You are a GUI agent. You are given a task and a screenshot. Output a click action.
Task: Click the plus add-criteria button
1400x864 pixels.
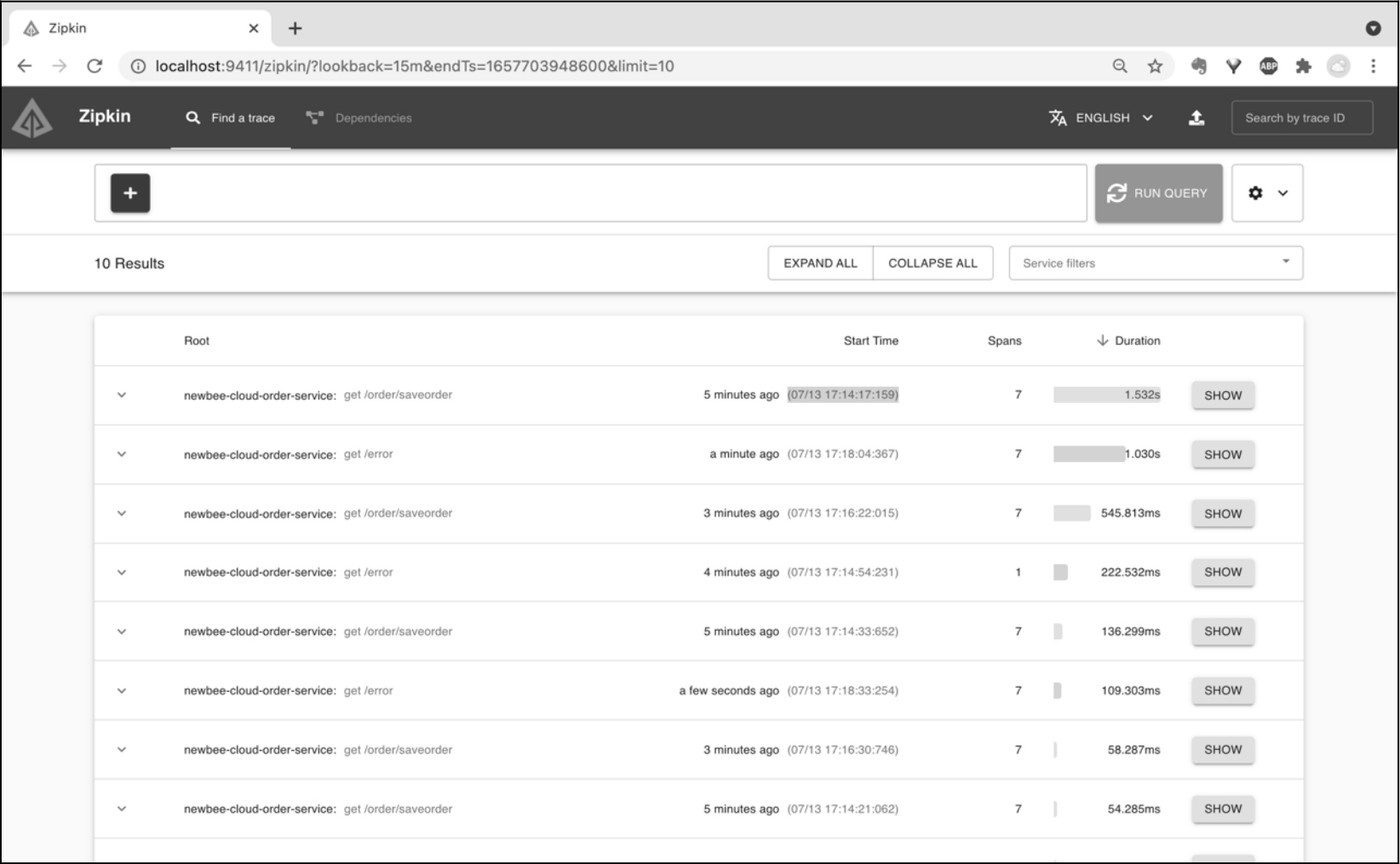(x=130, y=193)
